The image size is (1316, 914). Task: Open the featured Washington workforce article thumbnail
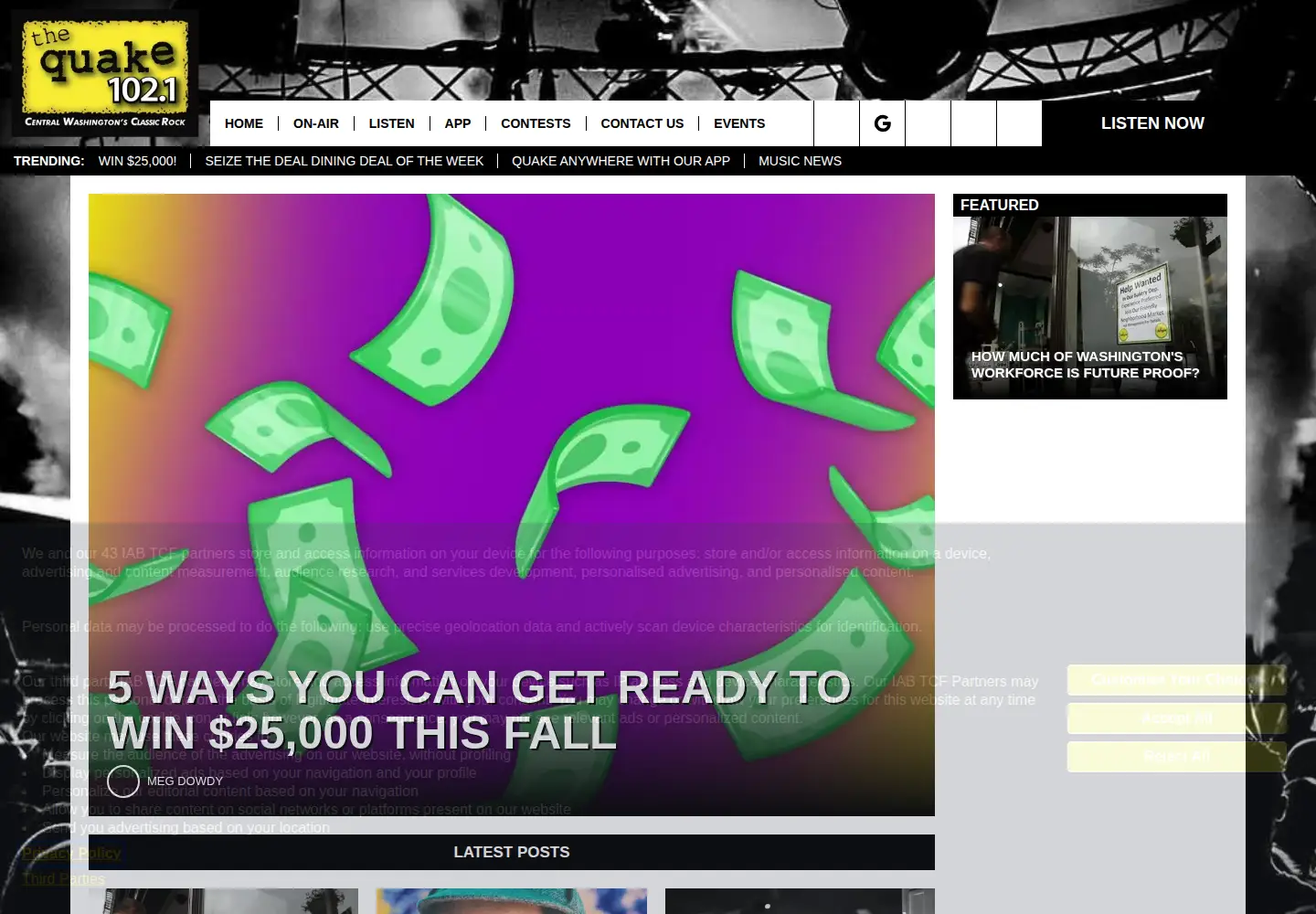[x=1089, y=308]
